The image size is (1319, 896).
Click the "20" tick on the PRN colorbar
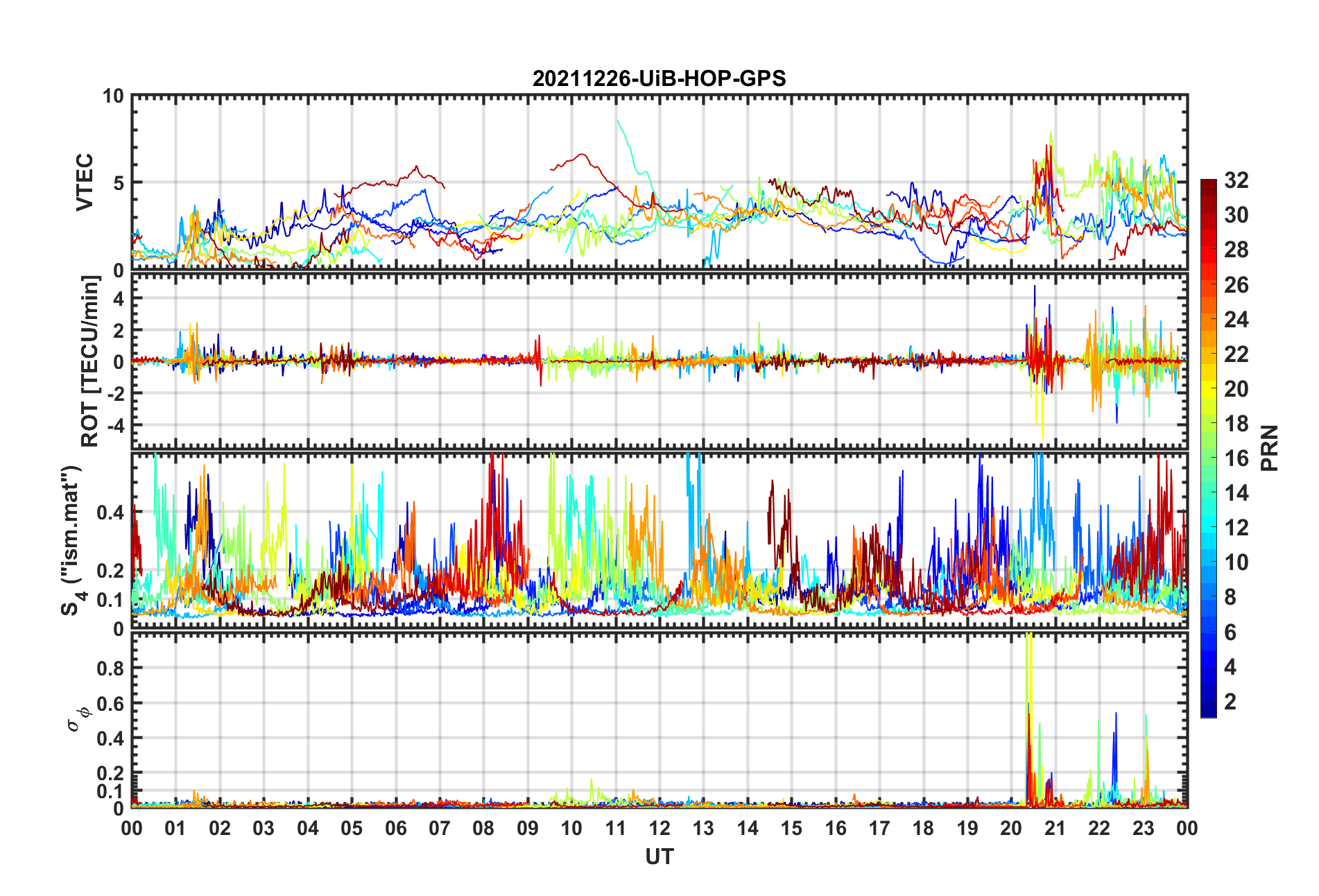(x=1236, y=388)
